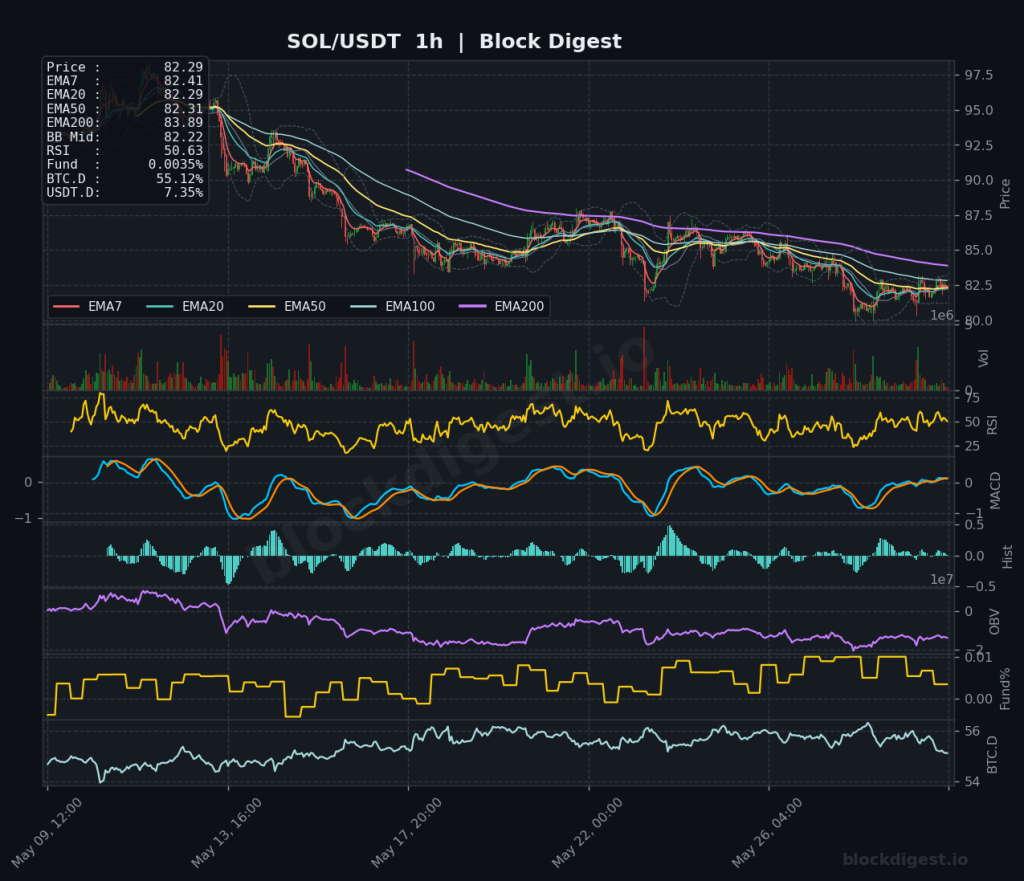Click the BTC.D 54 tick label
This screenshot has width=1024, height=881.
(x=972, y=782)
